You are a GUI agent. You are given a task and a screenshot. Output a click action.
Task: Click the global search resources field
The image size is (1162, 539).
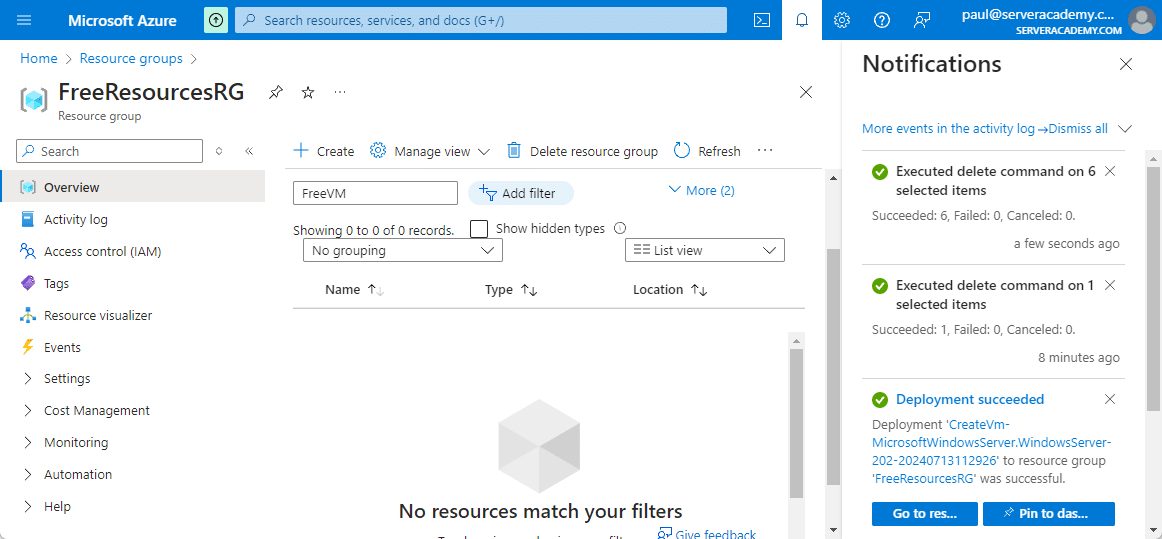[x=481, y=20]
